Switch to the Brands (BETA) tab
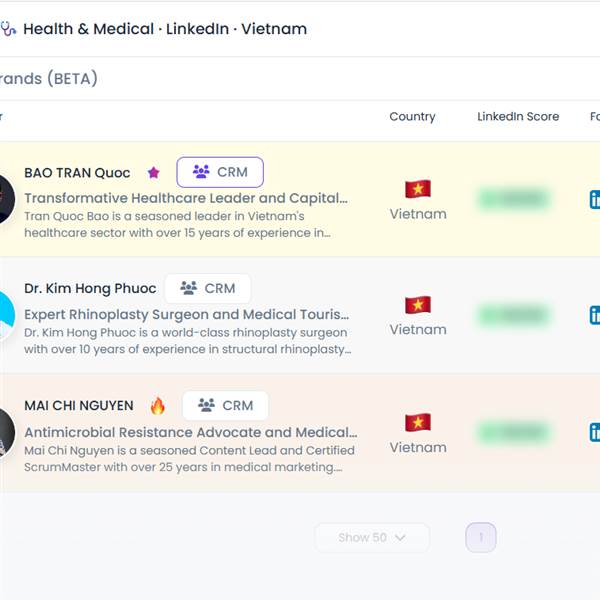This screenshot has height=600, width=600. pyautogui.click(x=49, y=79)
